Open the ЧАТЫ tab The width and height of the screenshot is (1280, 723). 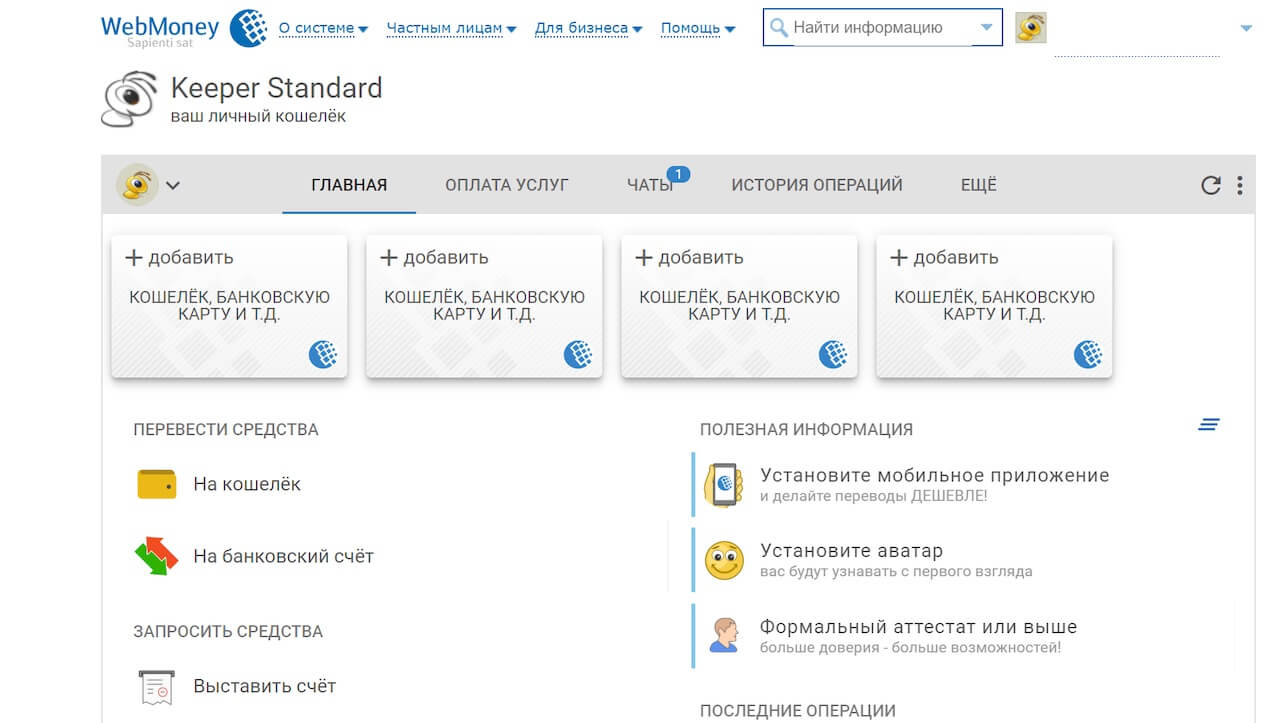coord(650,185)
